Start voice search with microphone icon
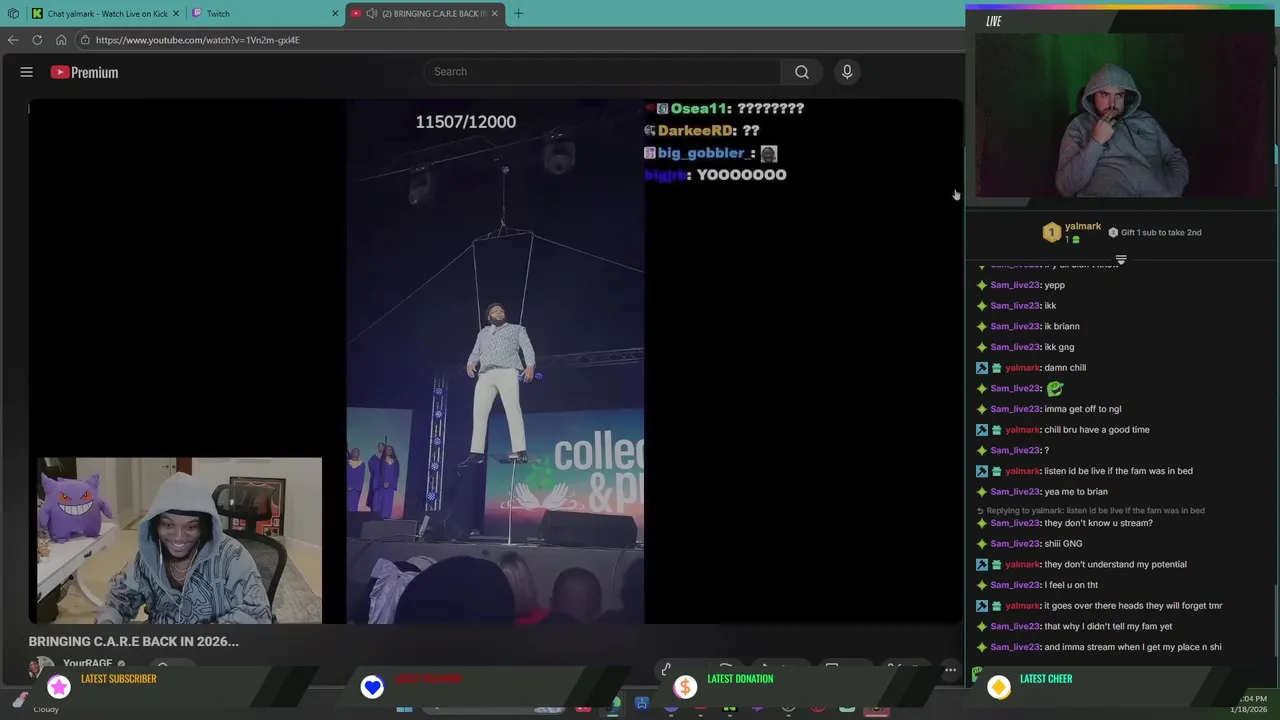This screenshot has width=1280, height=720. point(847,72)
